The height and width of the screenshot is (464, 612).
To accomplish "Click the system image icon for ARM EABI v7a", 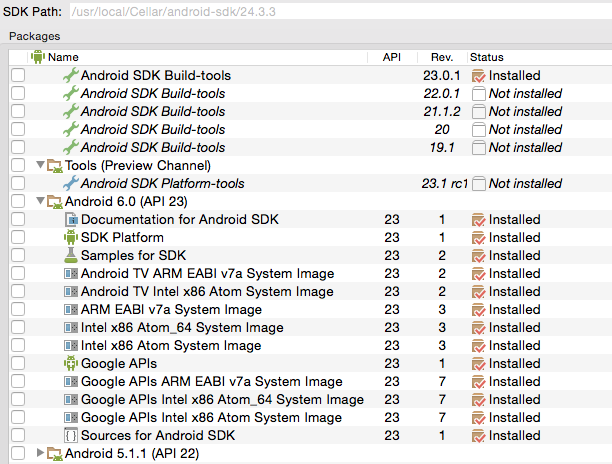I will pyautogui.click(x=71, y=309).
